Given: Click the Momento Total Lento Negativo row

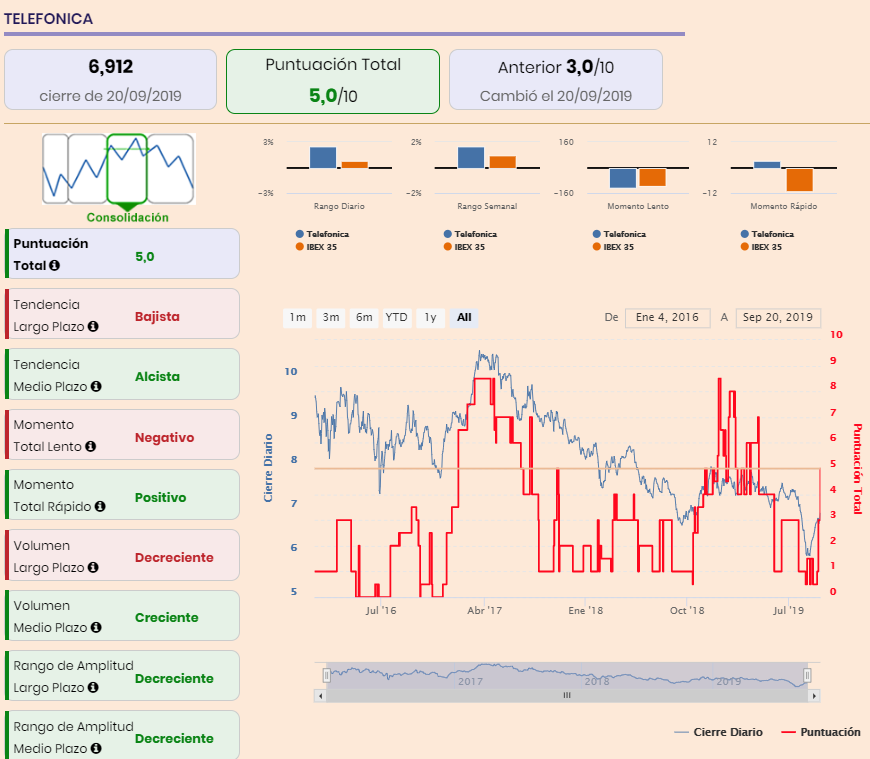Looking at the screenshot, I should point(123,434).
